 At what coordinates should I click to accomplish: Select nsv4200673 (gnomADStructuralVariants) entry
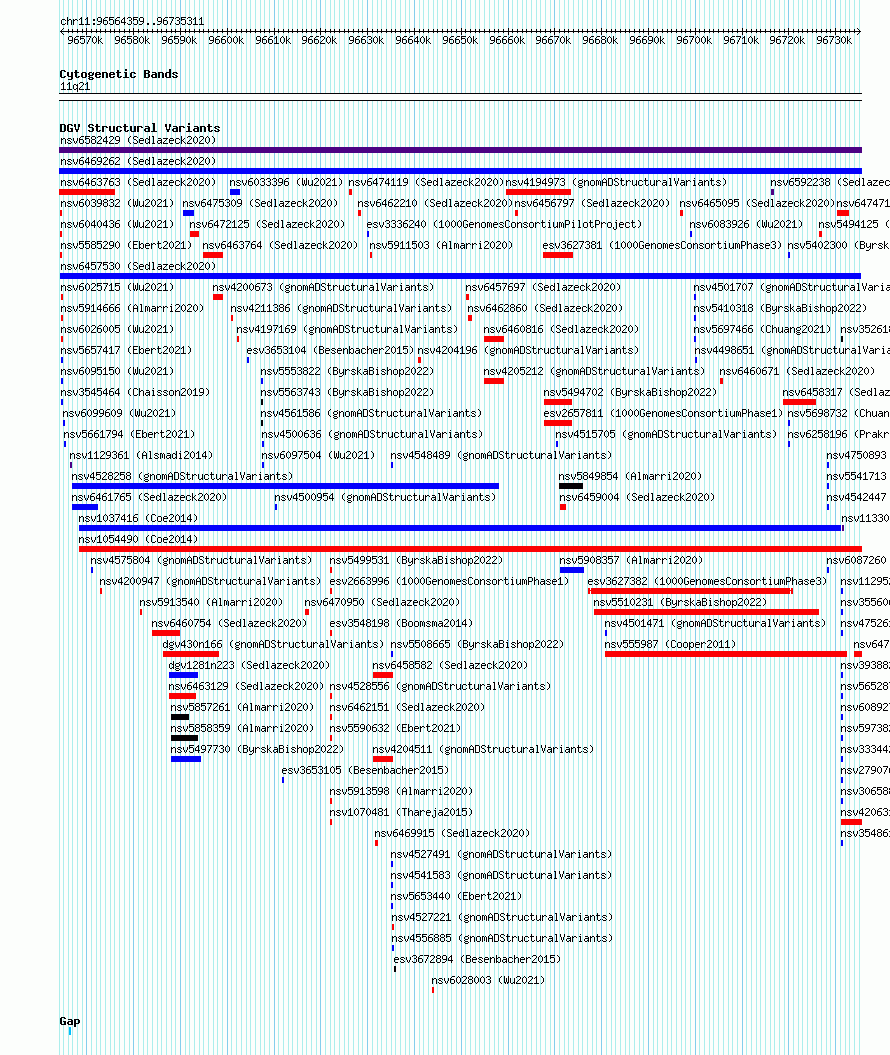coord(324,287)
